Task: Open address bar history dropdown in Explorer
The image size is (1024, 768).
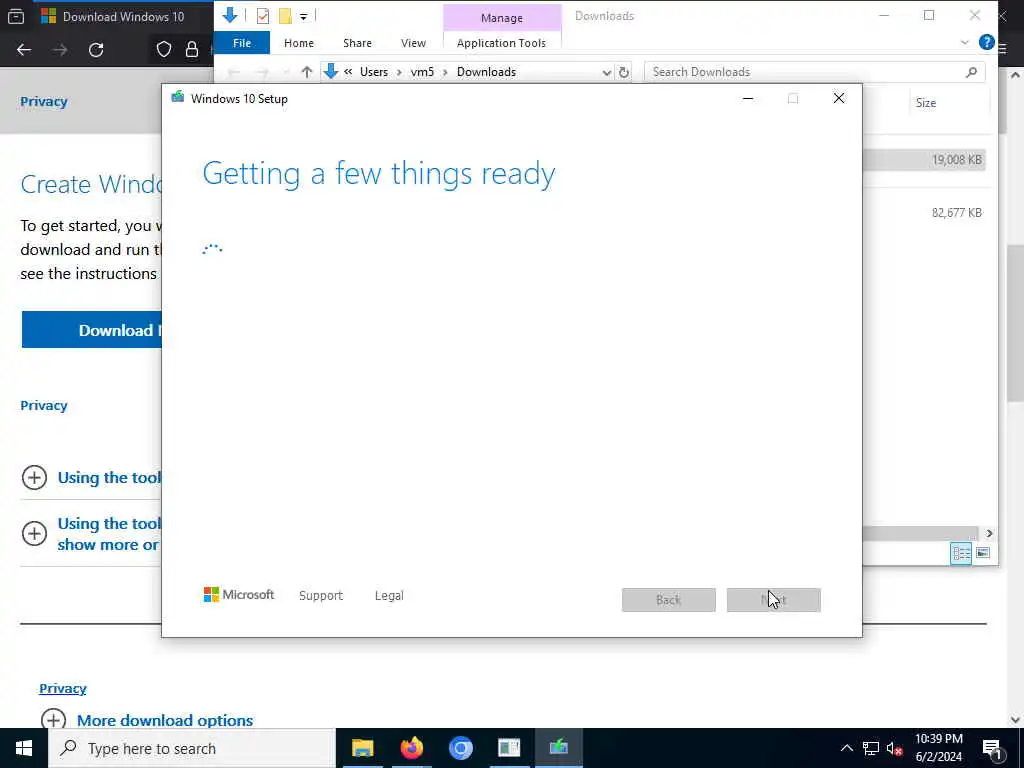Action: pyautogui.click(x=607, y=72)
